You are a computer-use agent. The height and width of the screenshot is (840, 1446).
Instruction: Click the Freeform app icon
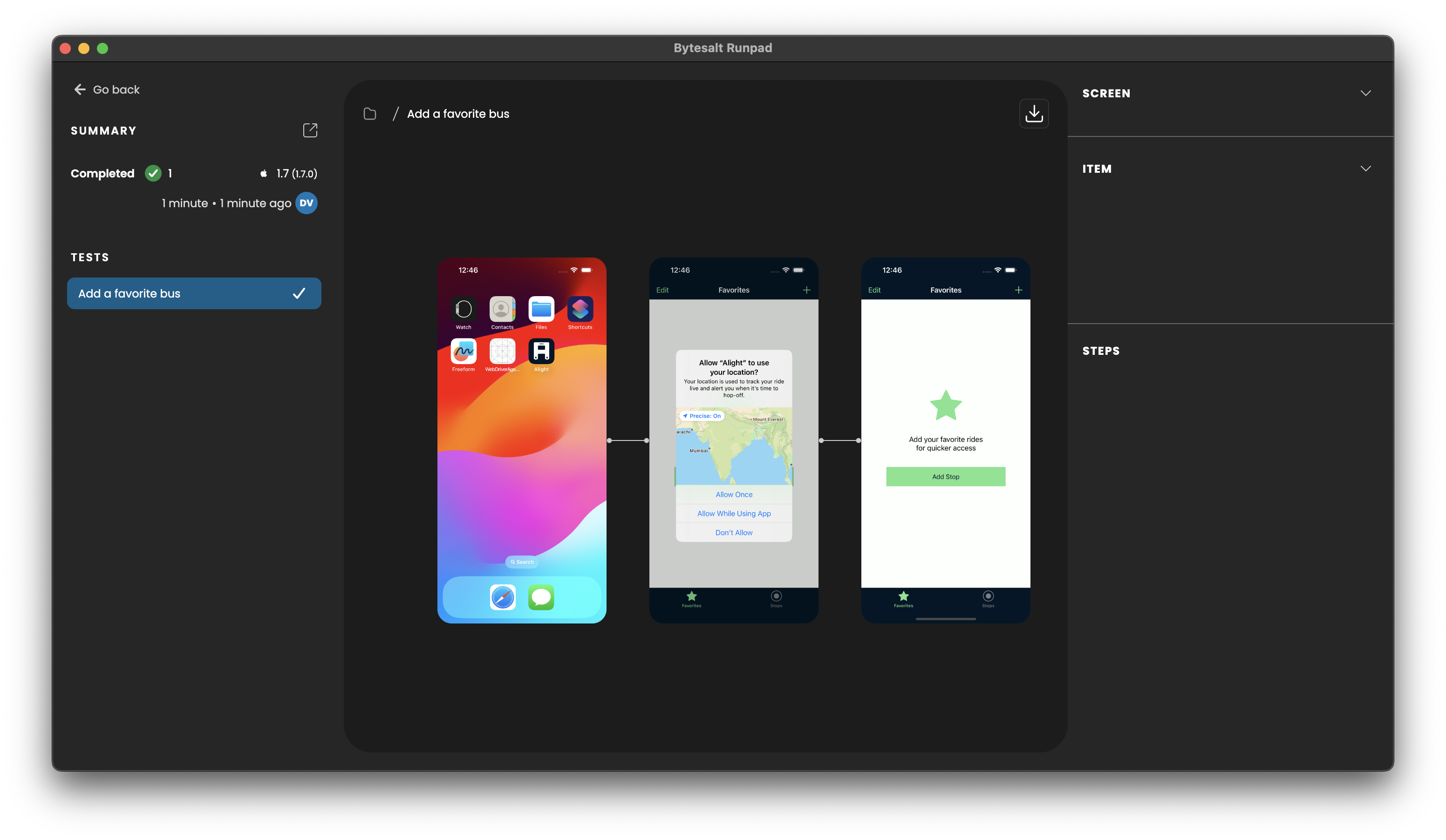coord(464,351)
